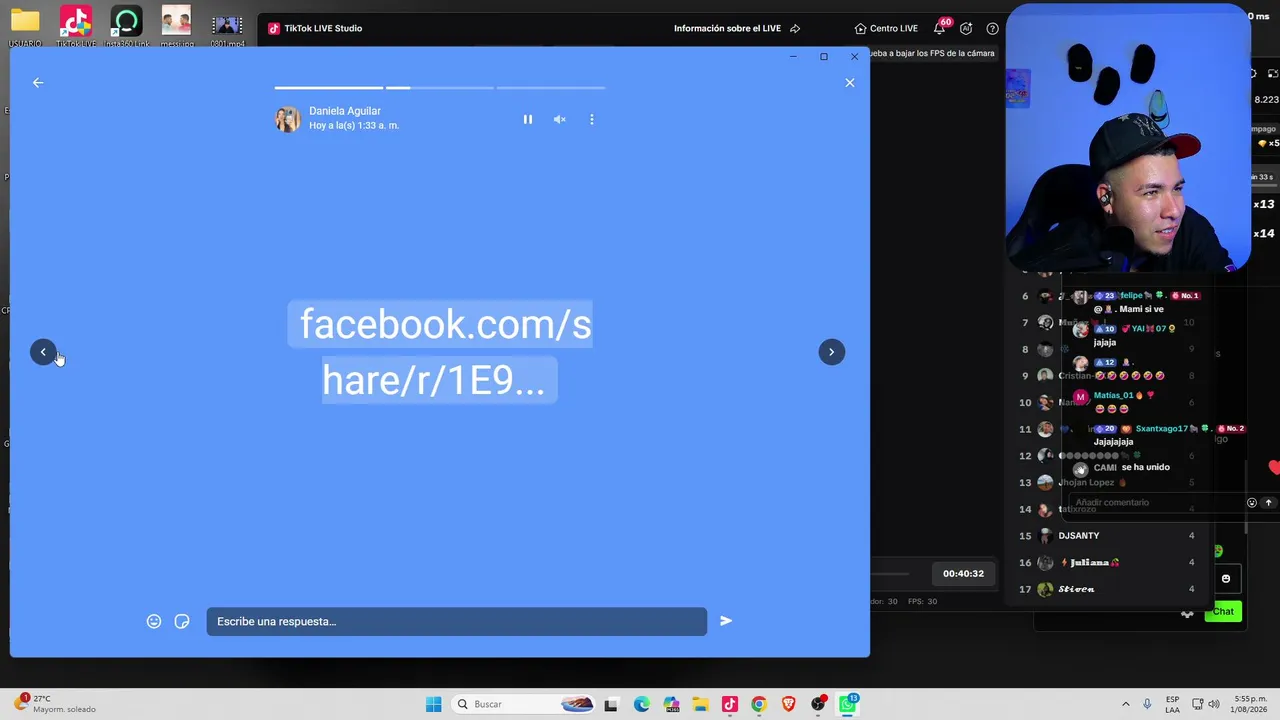The image size is (1280, 720).
Task: Go to the previous status
Action: tap(43, 352)
